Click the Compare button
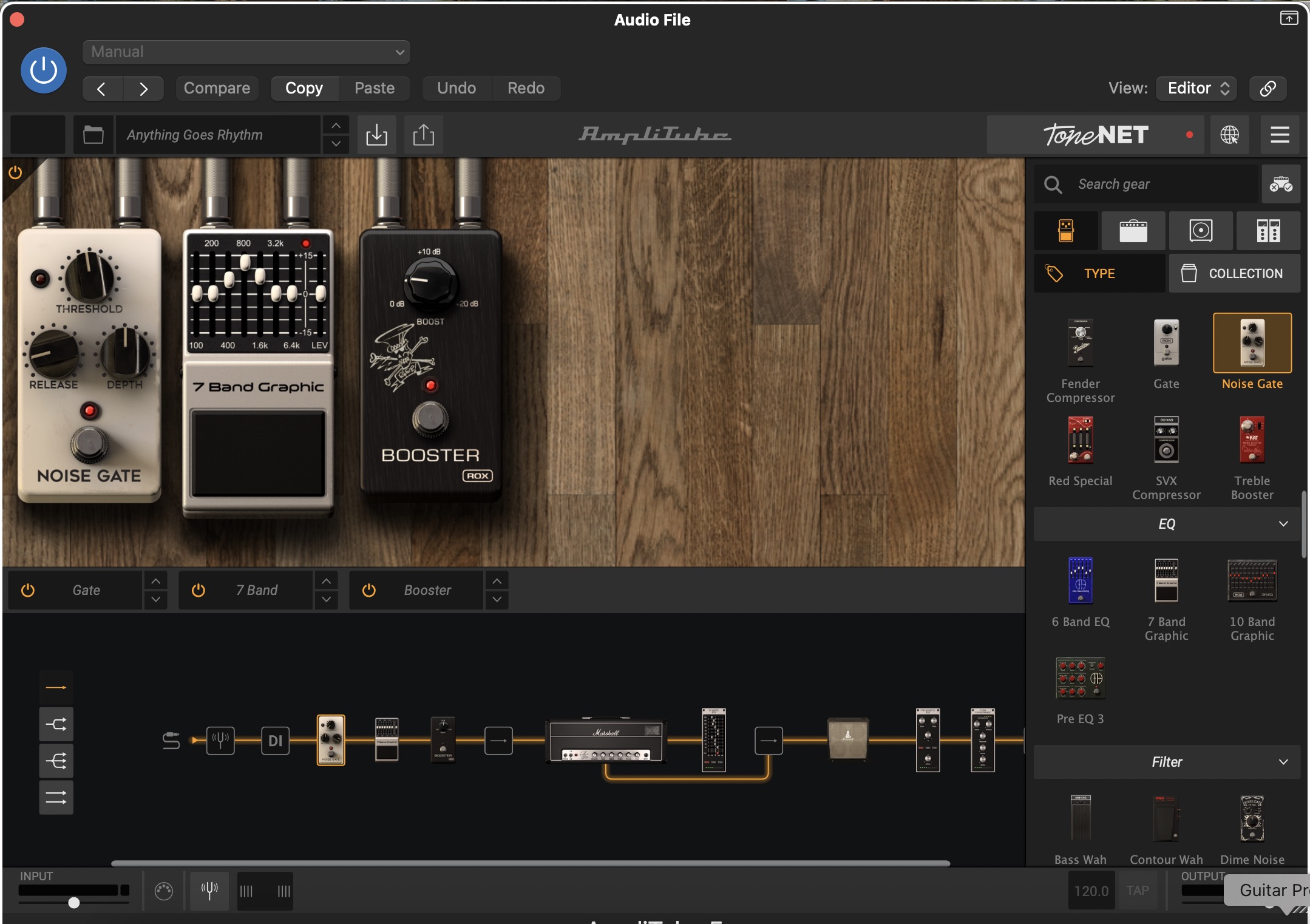 [x=217, y=89]
